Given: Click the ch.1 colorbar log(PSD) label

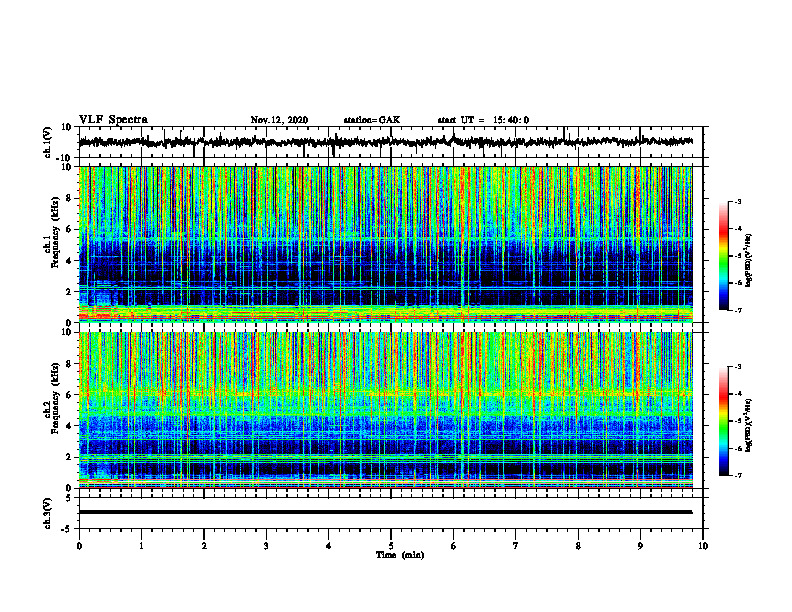Looking at the screenshot, I should [749, 260].
